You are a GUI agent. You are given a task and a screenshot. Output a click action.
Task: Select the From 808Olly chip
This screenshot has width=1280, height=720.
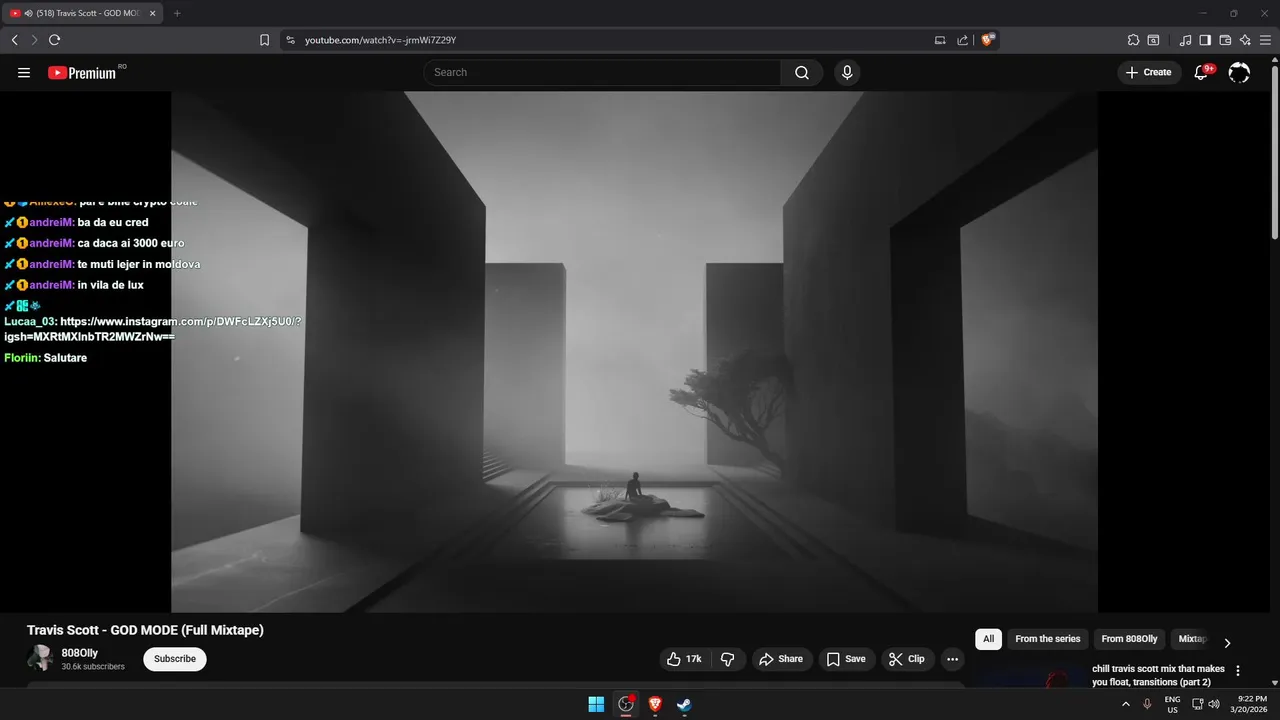tap(1129, 639)
